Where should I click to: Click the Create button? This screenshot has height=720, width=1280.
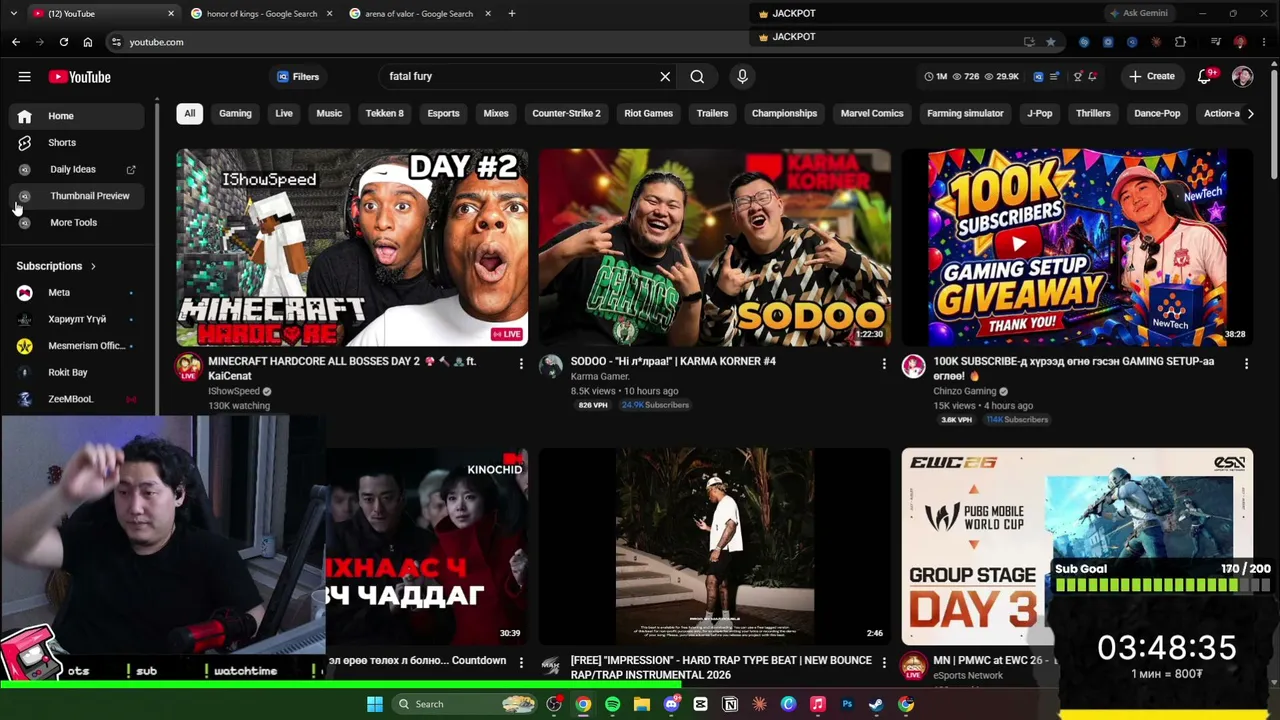[x=1152, y=77]
